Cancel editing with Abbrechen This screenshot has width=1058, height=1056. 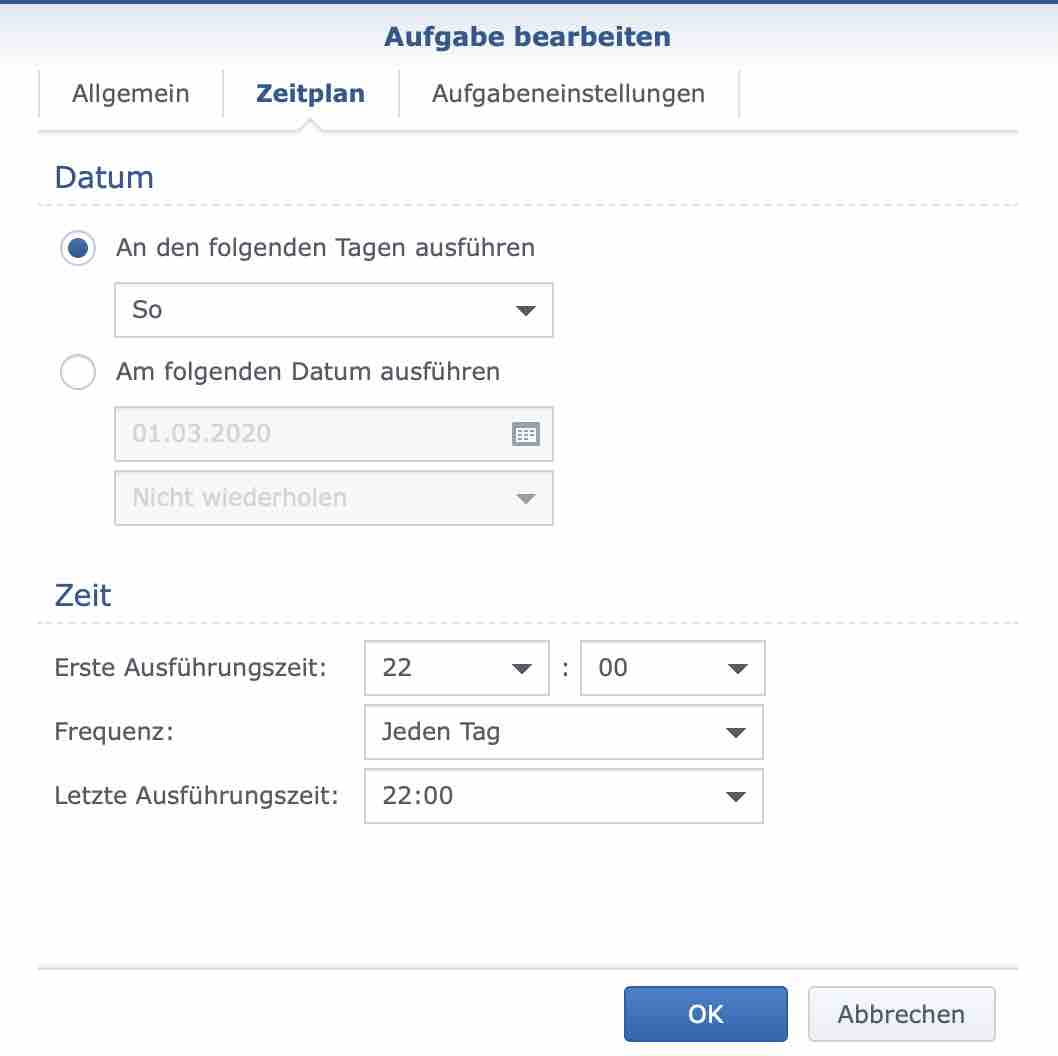(x=901, y=1013)
